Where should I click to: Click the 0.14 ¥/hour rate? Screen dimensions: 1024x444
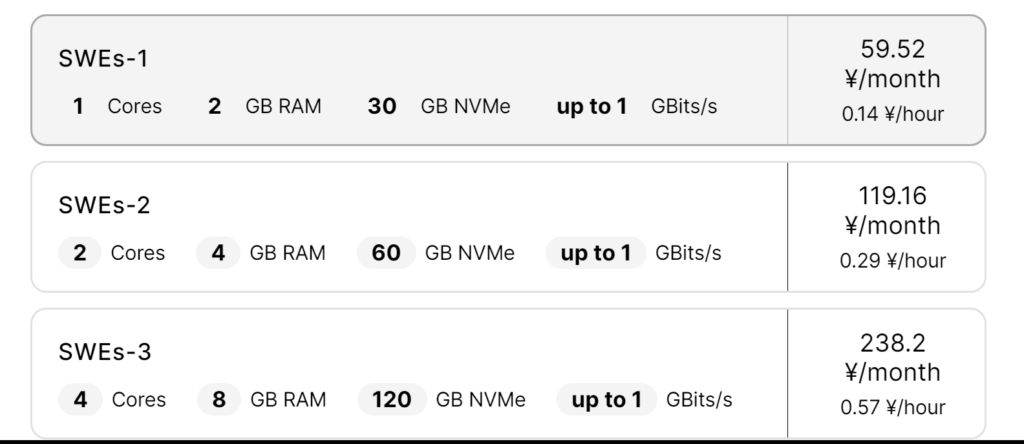pyautogui.click(x=892, y=114)
